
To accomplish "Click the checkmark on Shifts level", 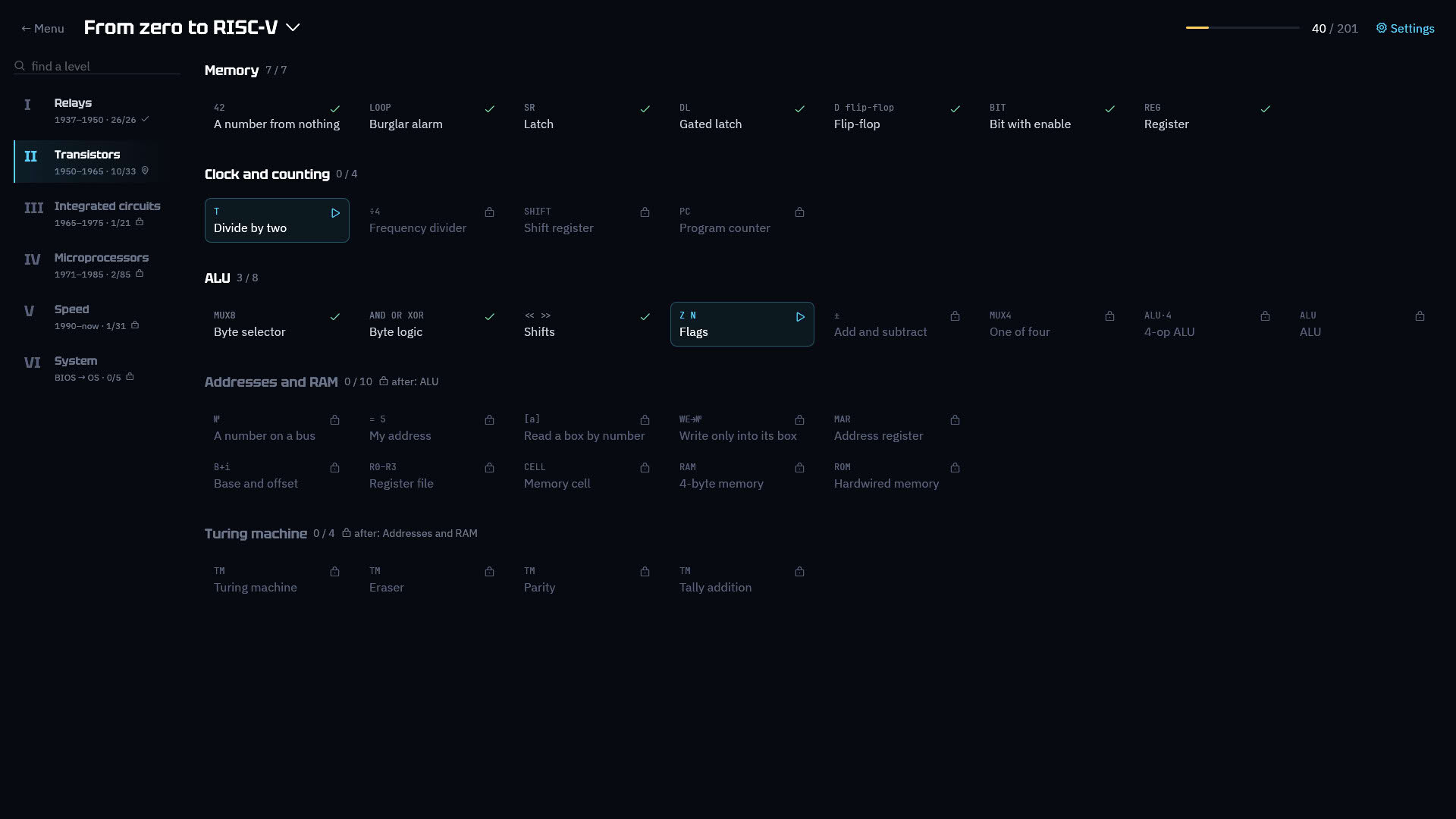I will [645, 317].
